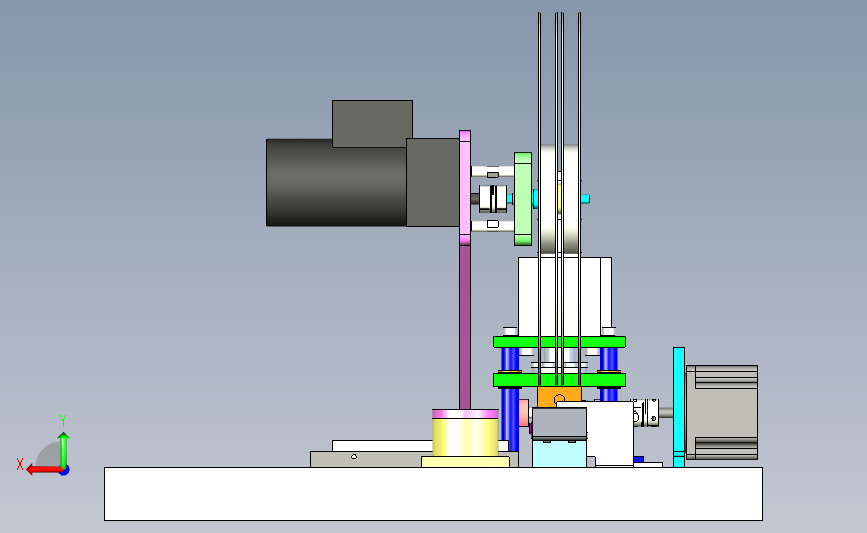The width and height of the screenshot is (867, 533).
Task: Click the light cyan block on the base
Action: [x=559, y=453]
